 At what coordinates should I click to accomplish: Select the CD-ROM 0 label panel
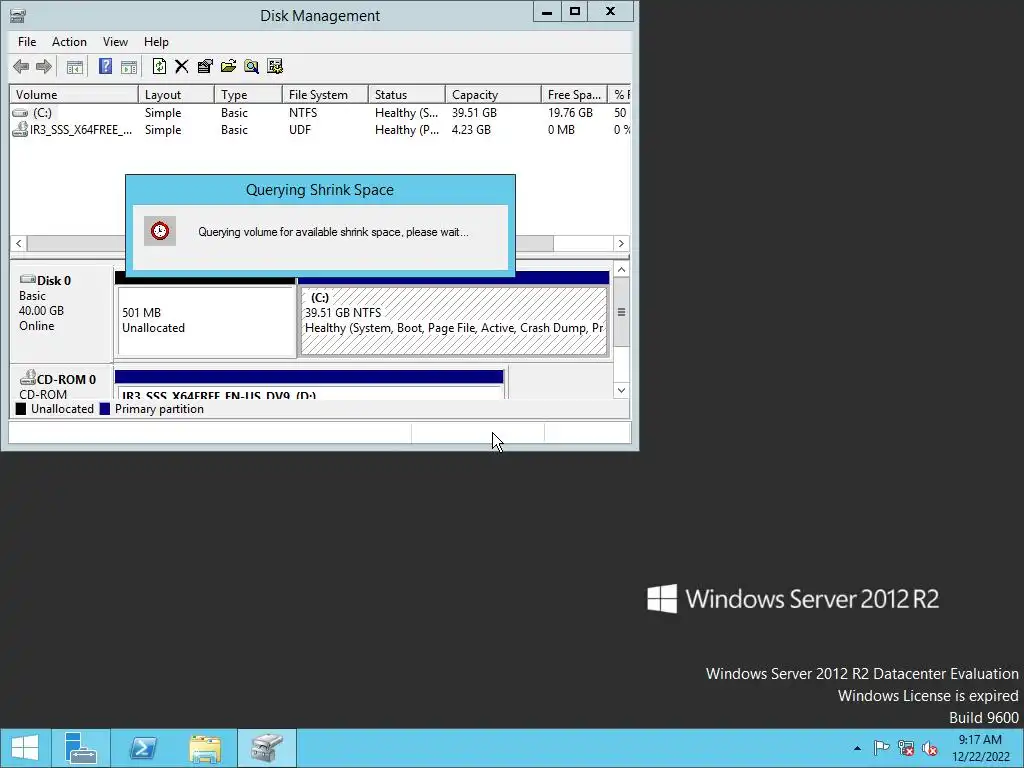coord(61,383)
